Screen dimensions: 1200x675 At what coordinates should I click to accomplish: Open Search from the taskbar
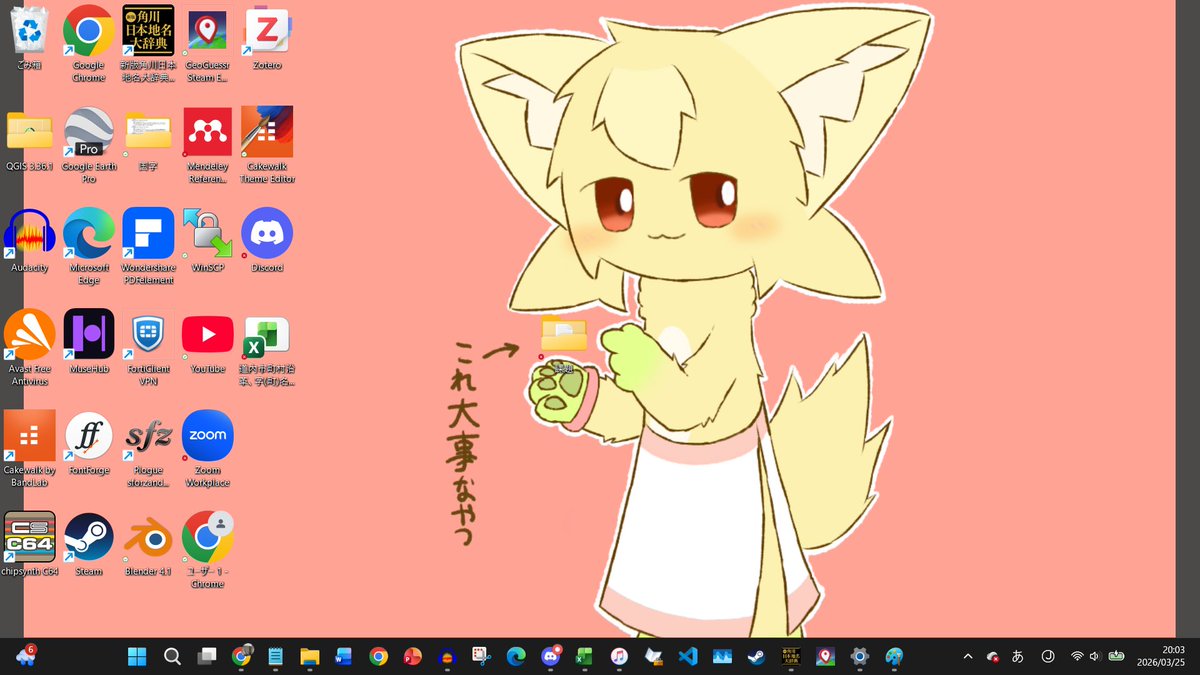click(172, 657)
